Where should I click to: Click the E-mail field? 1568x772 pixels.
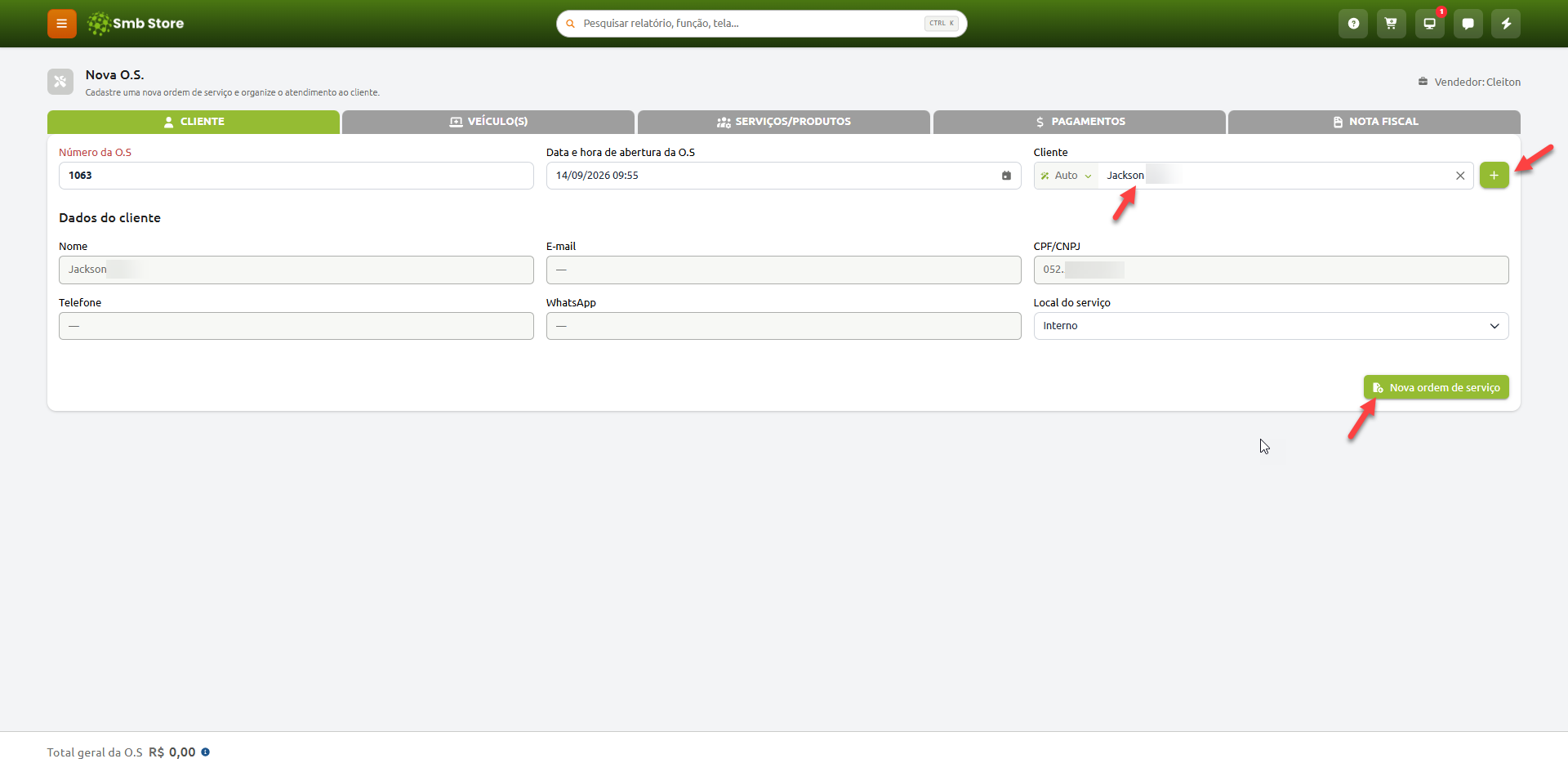tap(783, 270)
